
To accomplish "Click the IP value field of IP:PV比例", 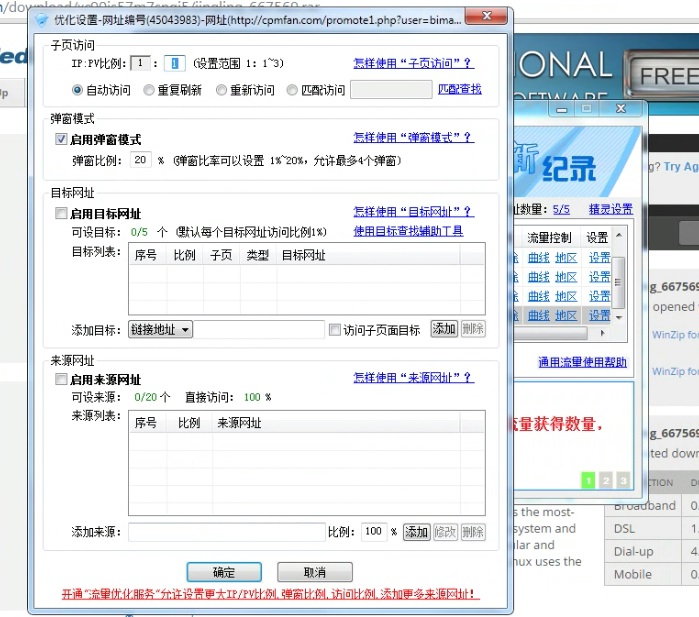I will [x=140, y=63].
